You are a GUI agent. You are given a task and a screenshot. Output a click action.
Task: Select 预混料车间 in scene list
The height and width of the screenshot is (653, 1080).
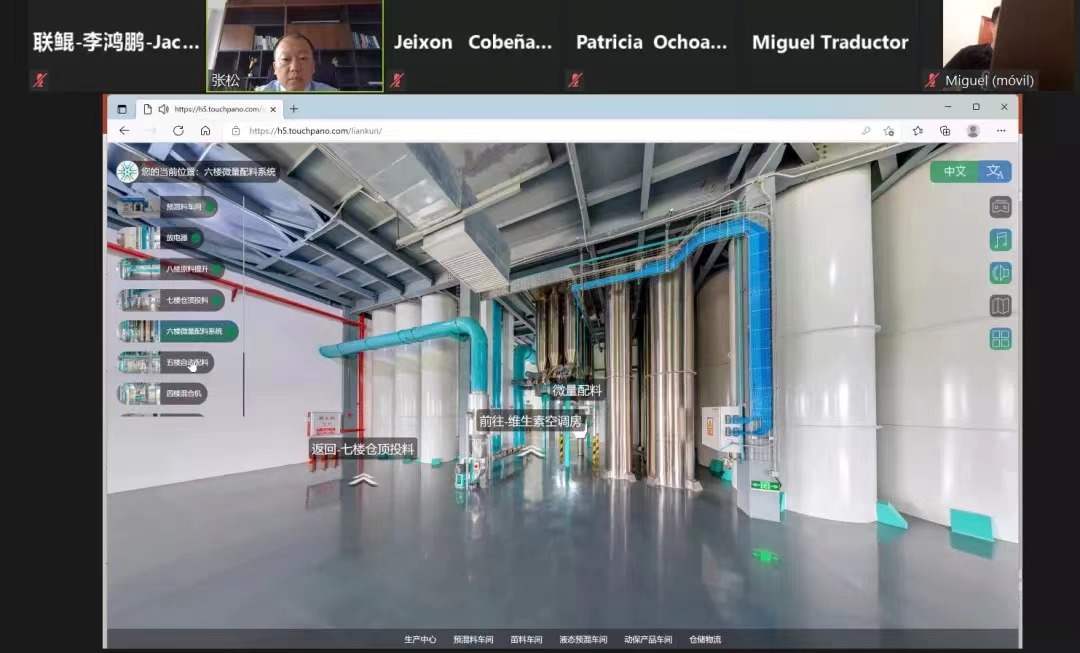point(167,207)
